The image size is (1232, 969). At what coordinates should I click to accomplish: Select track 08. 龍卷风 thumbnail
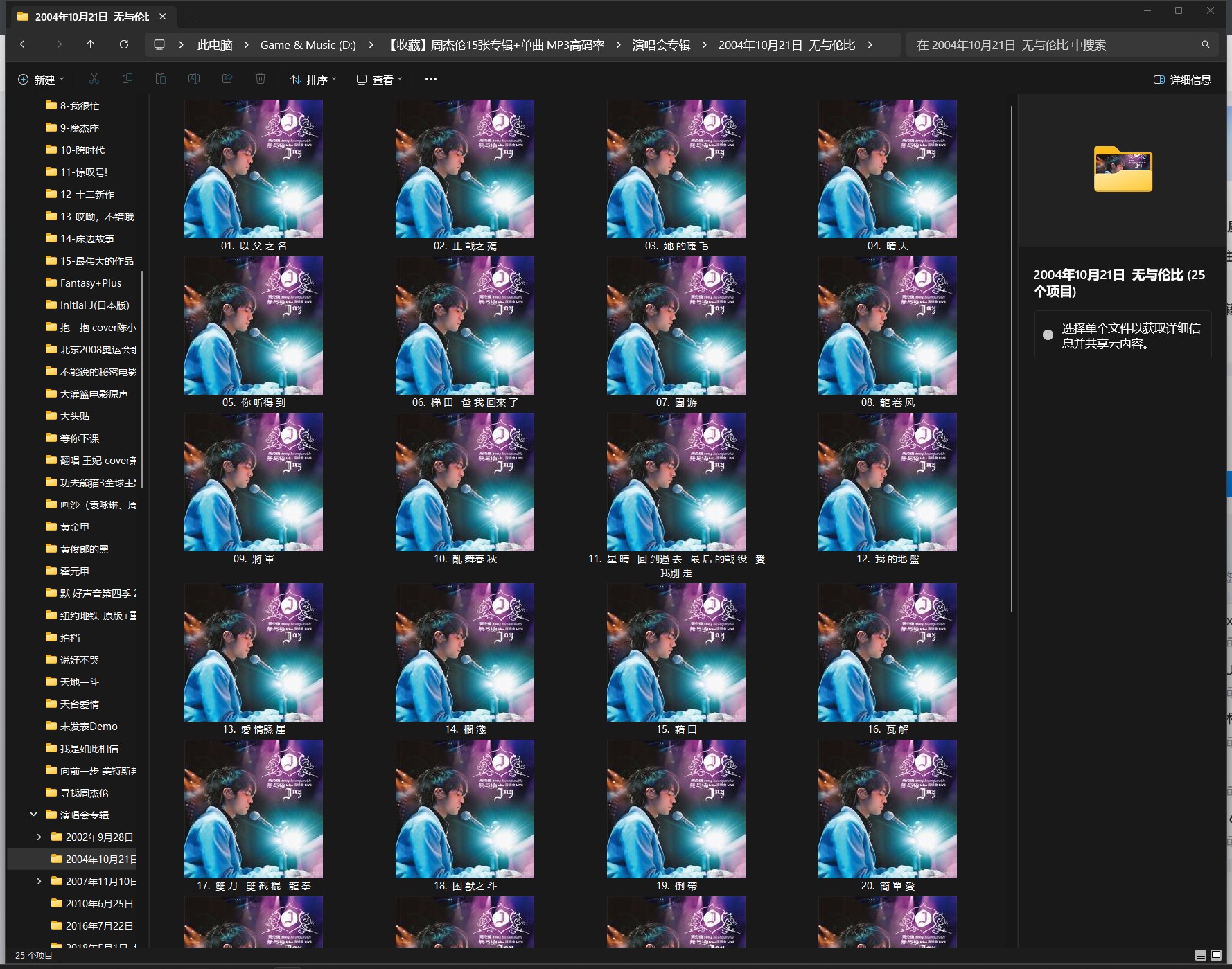click(x=888, y=326)
